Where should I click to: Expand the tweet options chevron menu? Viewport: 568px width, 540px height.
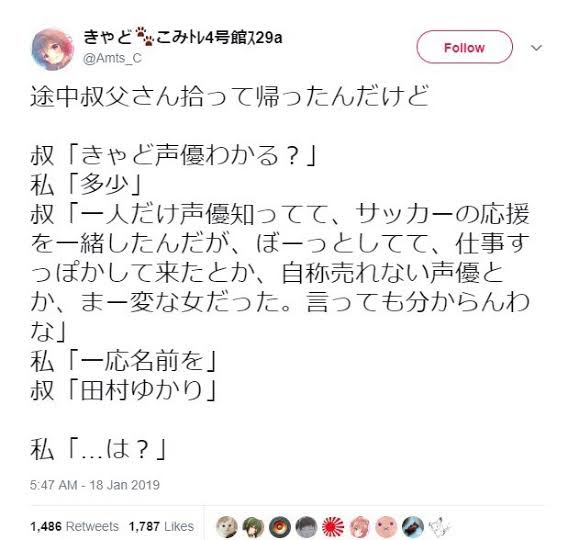pos(536,48)
